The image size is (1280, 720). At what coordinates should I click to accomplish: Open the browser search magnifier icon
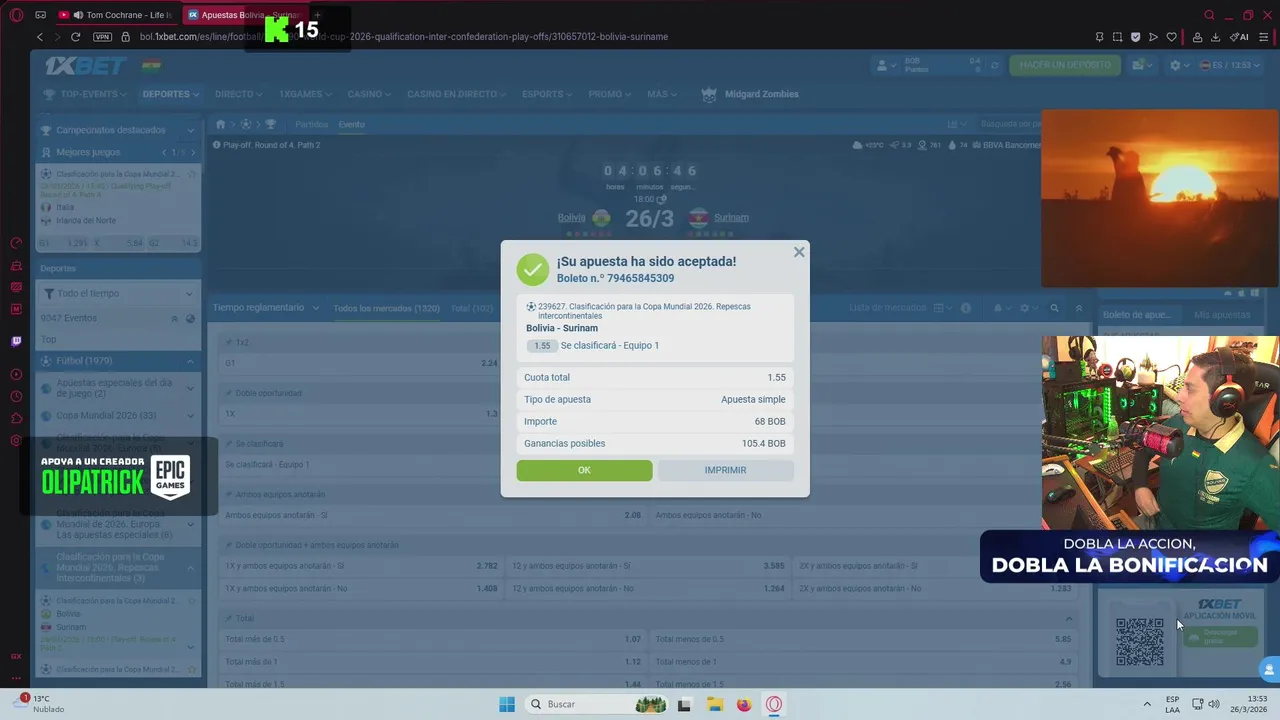click(x=1209, y=15)
